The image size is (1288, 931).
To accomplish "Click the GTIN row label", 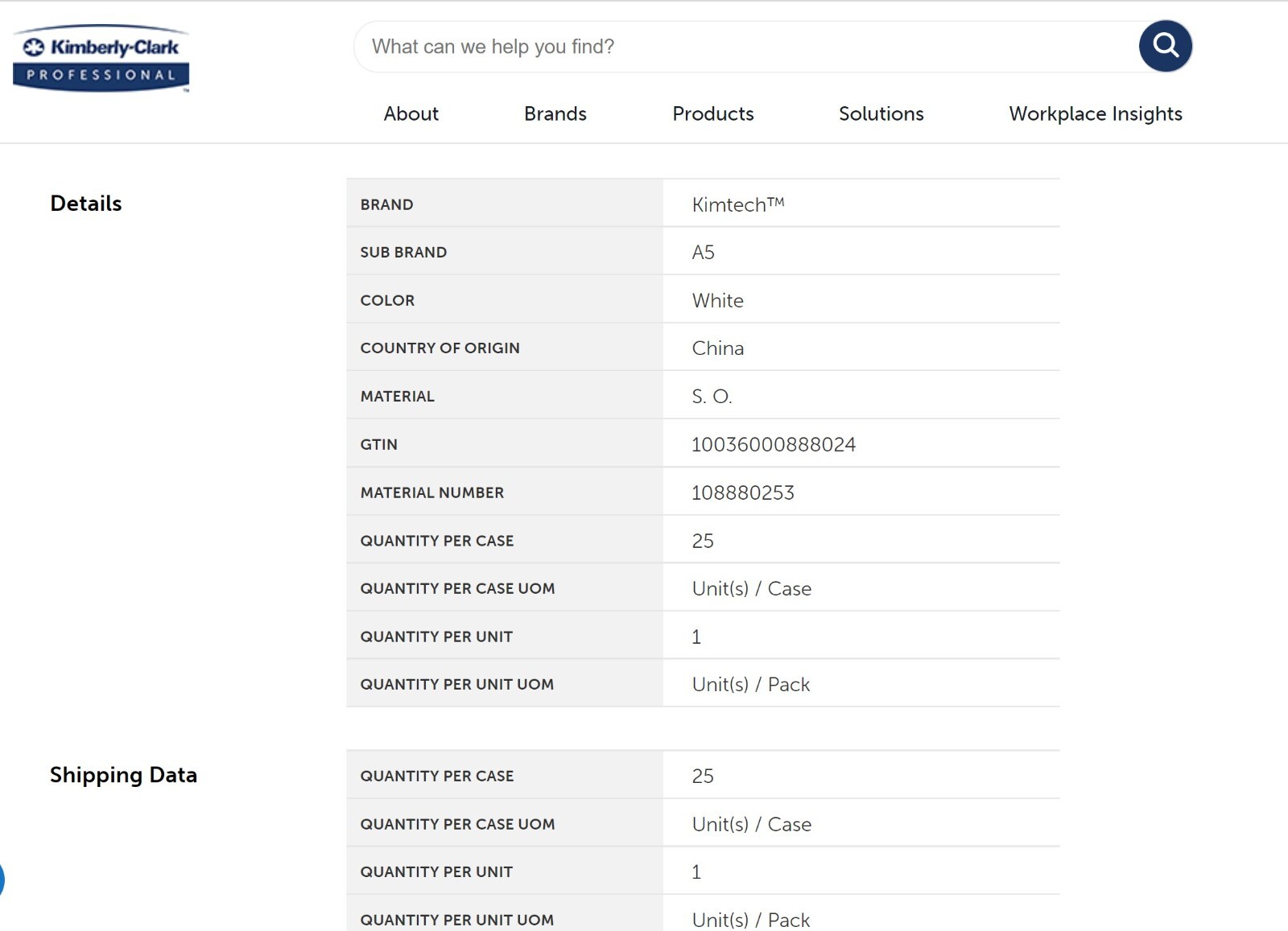I will 378,445.
